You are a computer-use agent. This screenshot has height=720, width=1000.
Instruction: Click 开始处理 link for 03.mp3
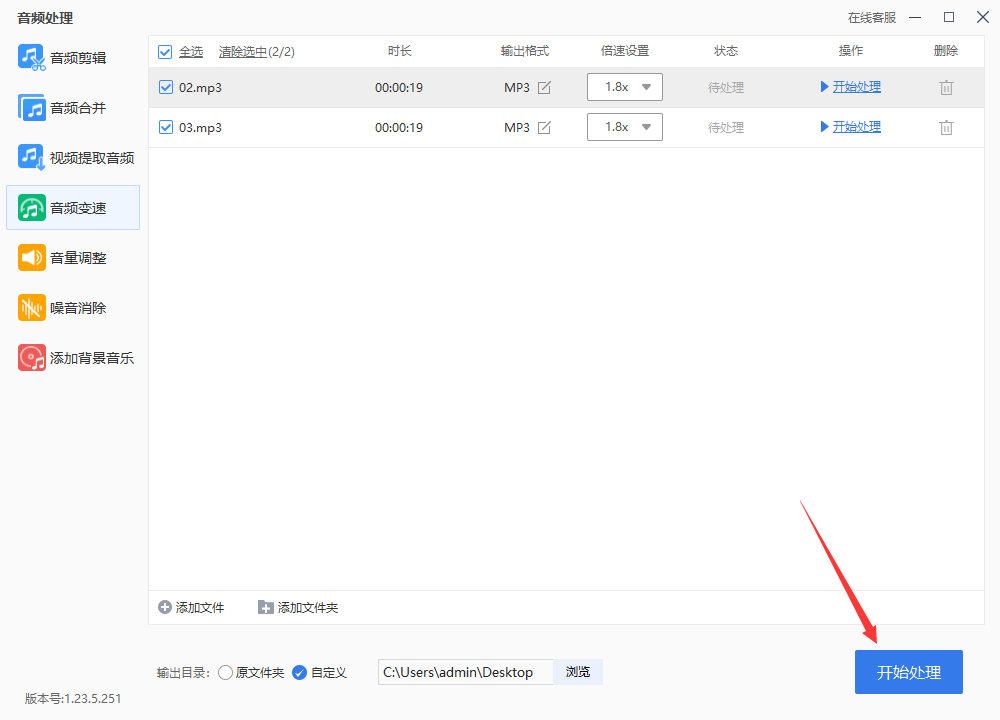tap(857, 127)
